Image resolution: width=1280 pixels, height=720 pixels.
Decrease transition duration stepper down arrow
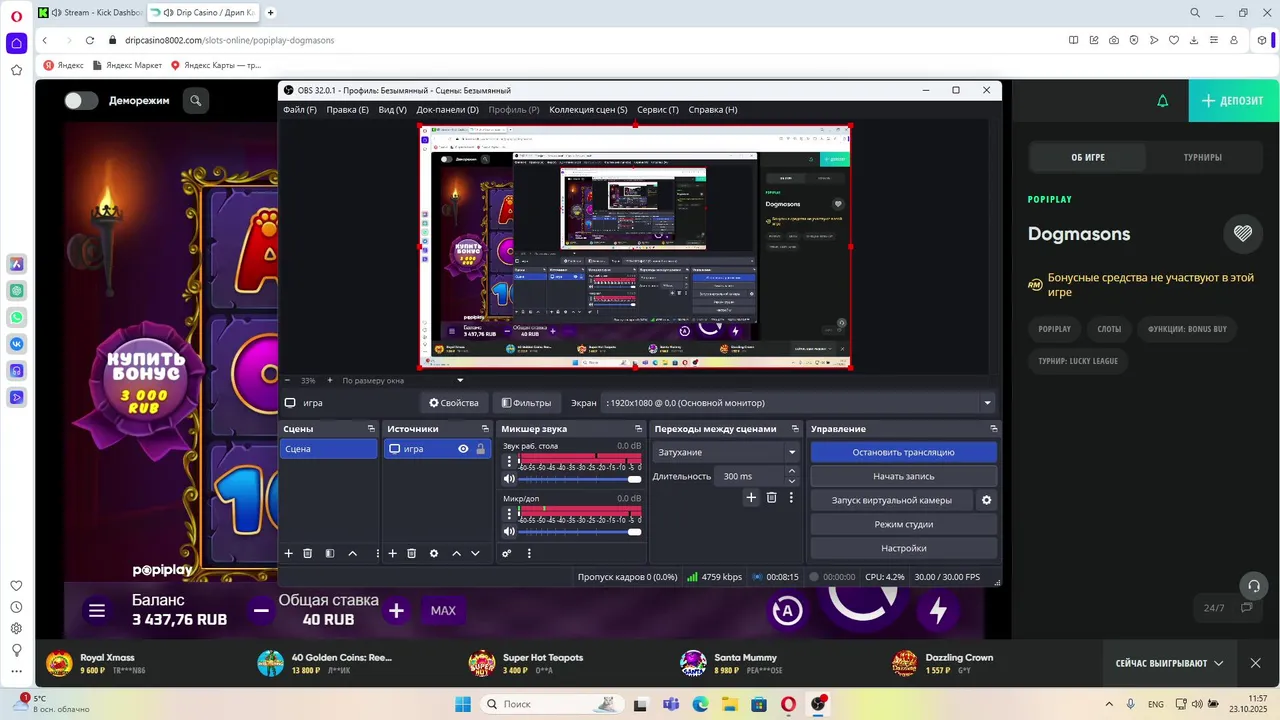coord(792,481)
